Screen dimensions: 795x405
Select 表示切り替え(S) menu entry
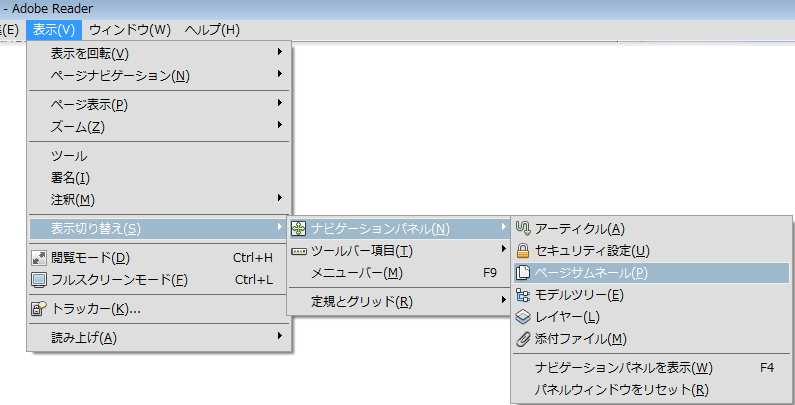tap(159, 229)
